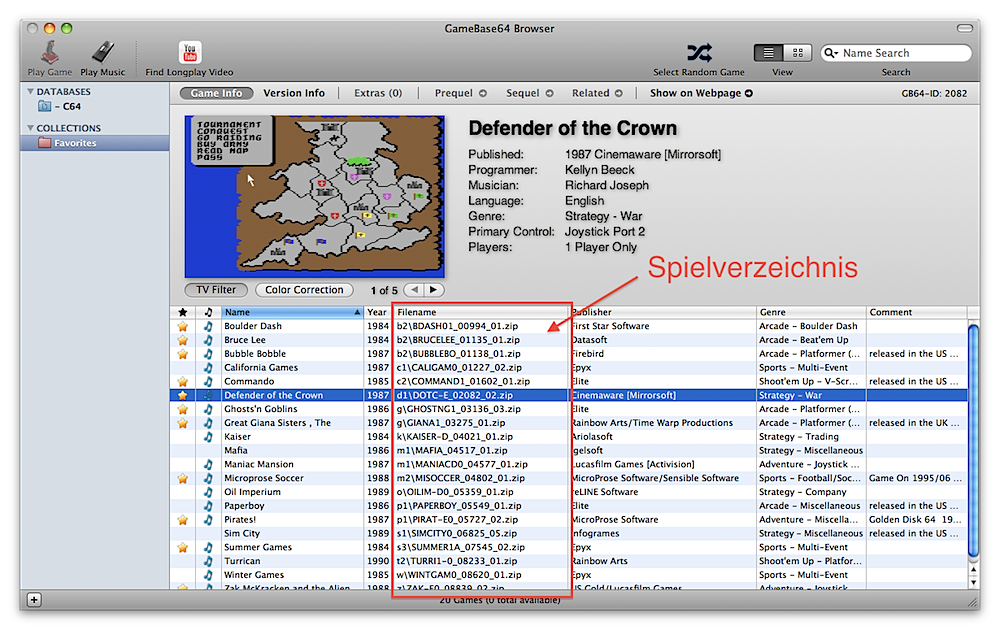Viewport: 1000px width, 630px height.
Task: Select the Defender of the Crown row
Action: [568, 395]
